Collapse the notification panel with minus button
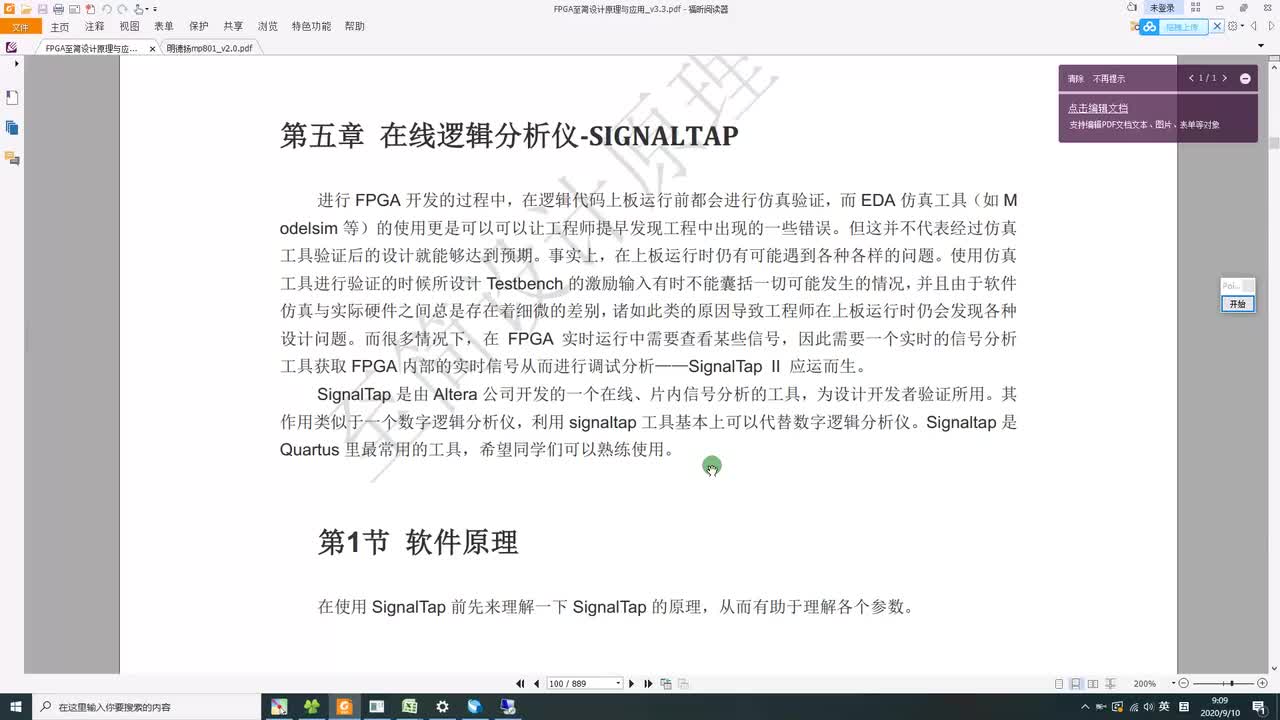 (1245, 78)
